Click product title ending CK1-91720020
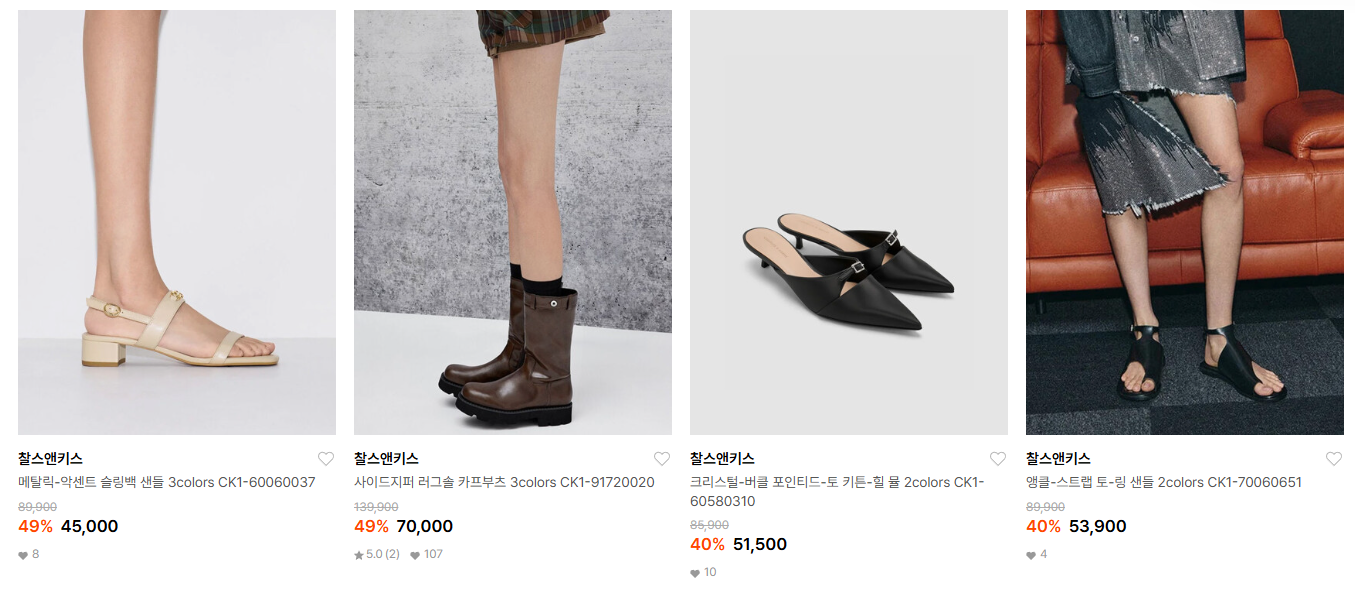The width and height of the screenshot is (1355, 591). 504,482
